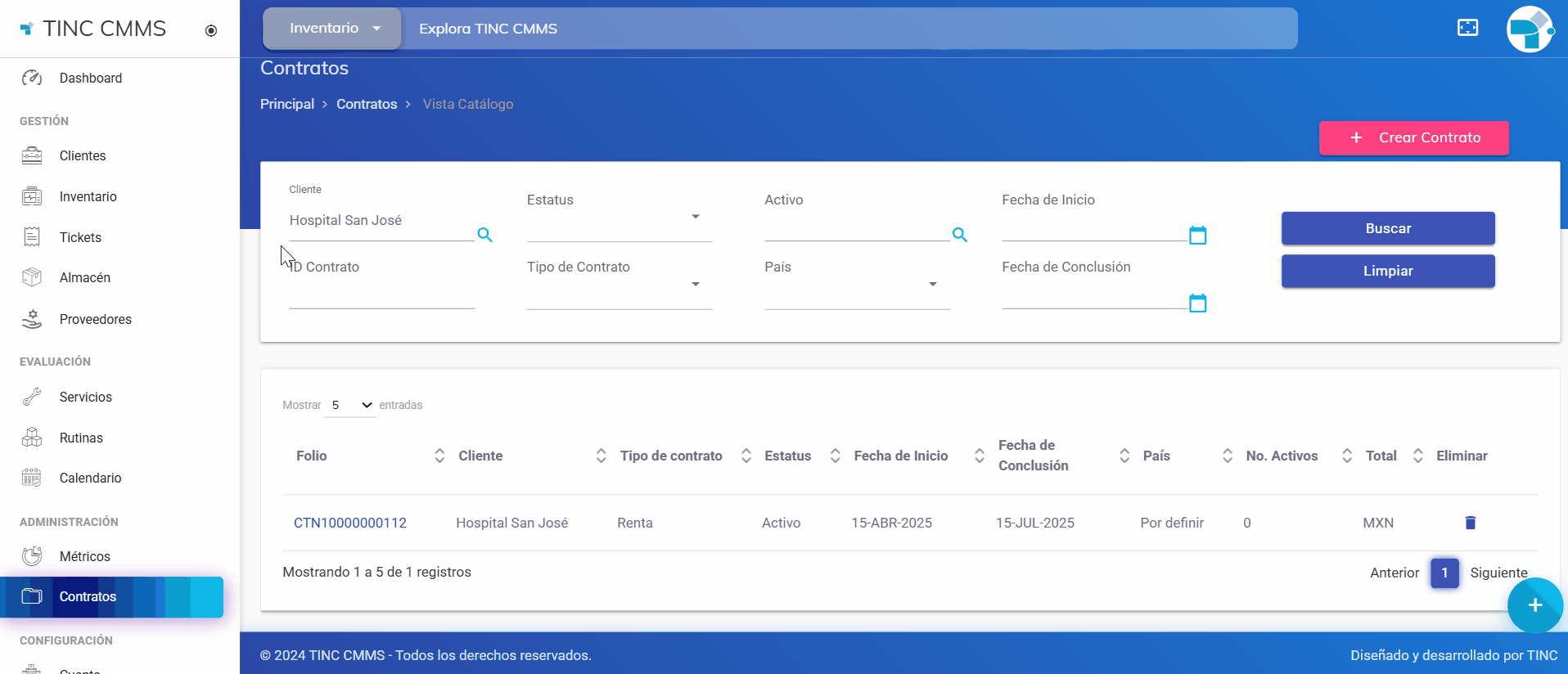
Task: Open the user profile avatar
Action: point(1529,29)
